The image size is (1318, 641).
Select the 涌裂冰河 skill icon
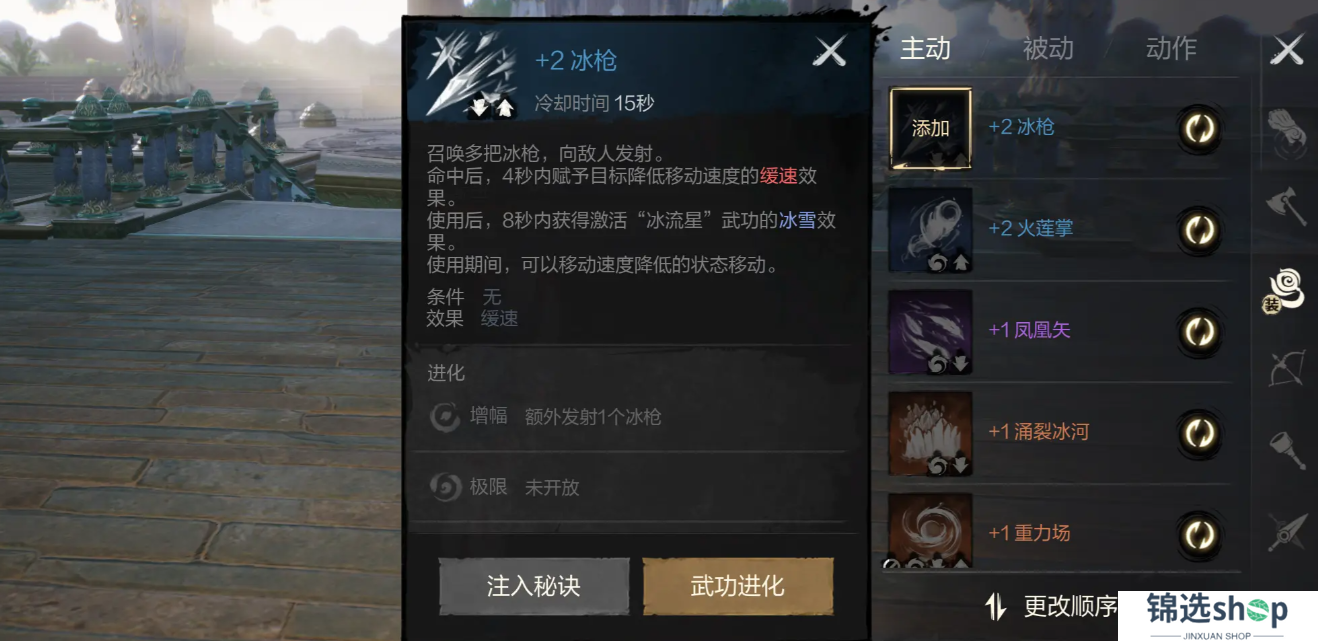930,434
